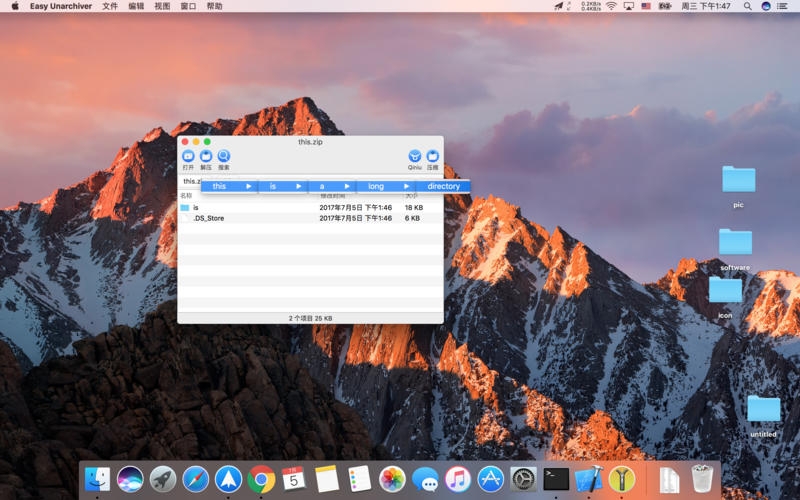Expand the 'a' path submenu item
Screen dimensions: 800x500
point(332,186)
